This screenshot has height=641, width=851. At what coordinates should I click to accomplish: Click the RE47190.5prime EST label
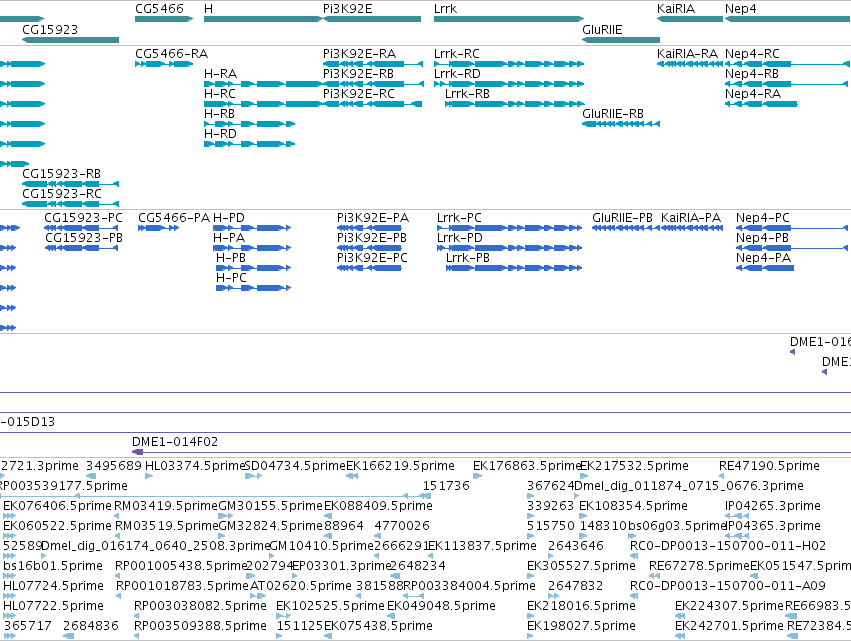769,466
